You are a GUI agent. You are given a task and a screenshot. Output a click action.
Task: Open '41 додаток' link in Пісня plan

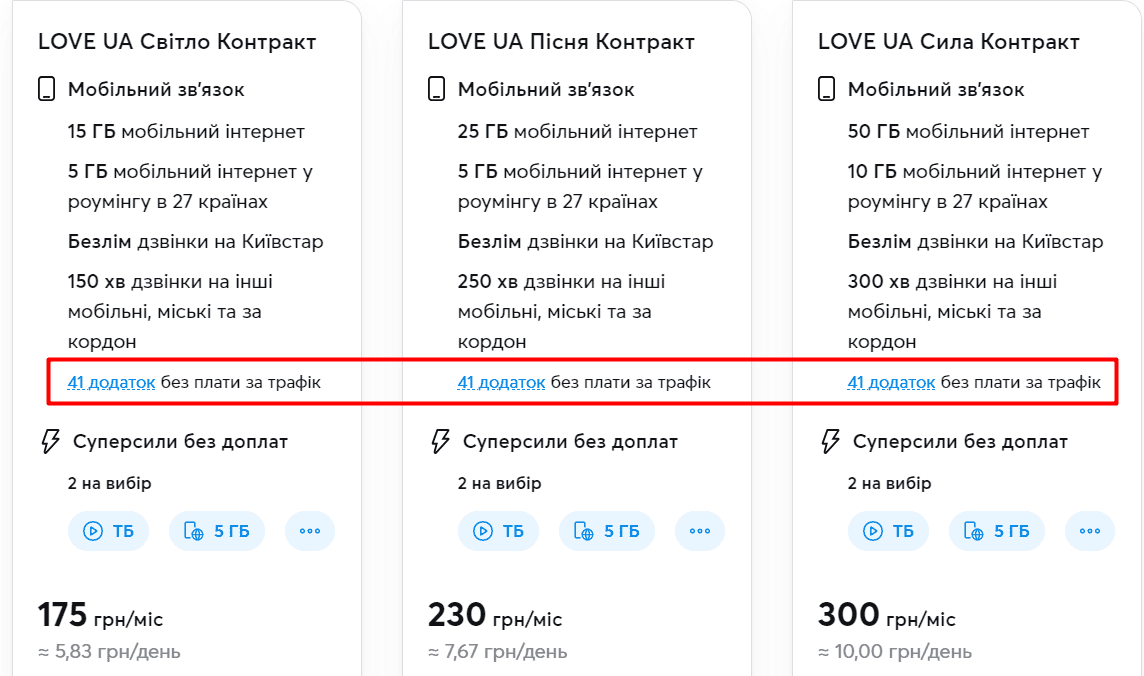(x=501, y=382)
